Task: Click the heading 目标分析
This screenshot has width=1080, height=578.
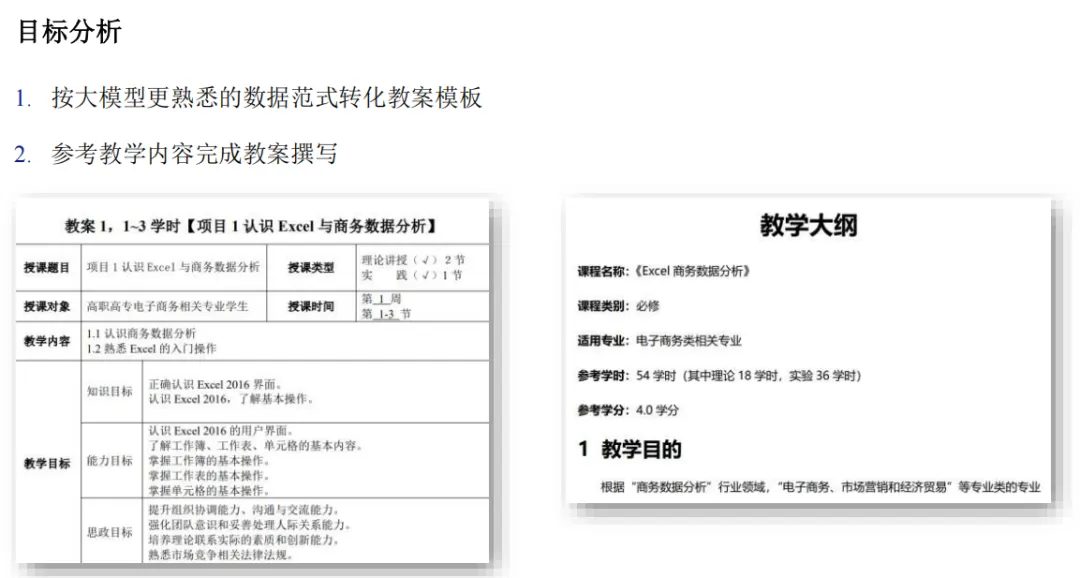Action: pos(70,32)
